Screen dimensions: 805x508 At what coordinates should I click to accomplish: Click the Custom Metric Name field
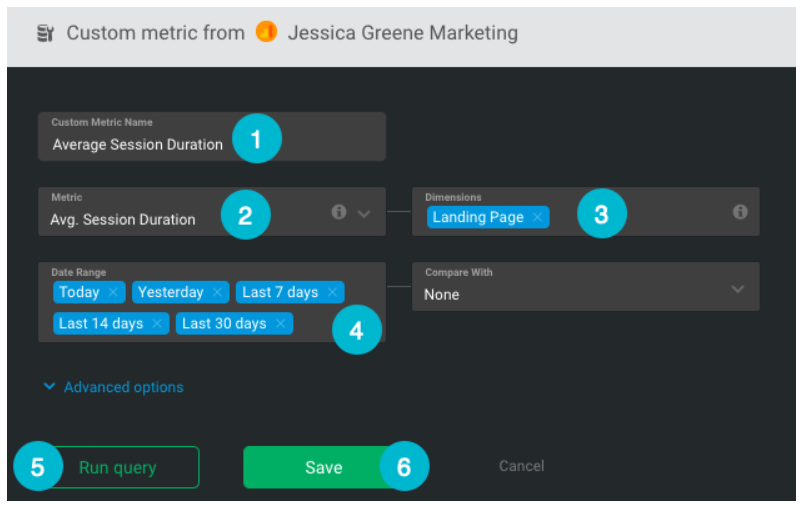pyautogui.click(x=138, y=144)
